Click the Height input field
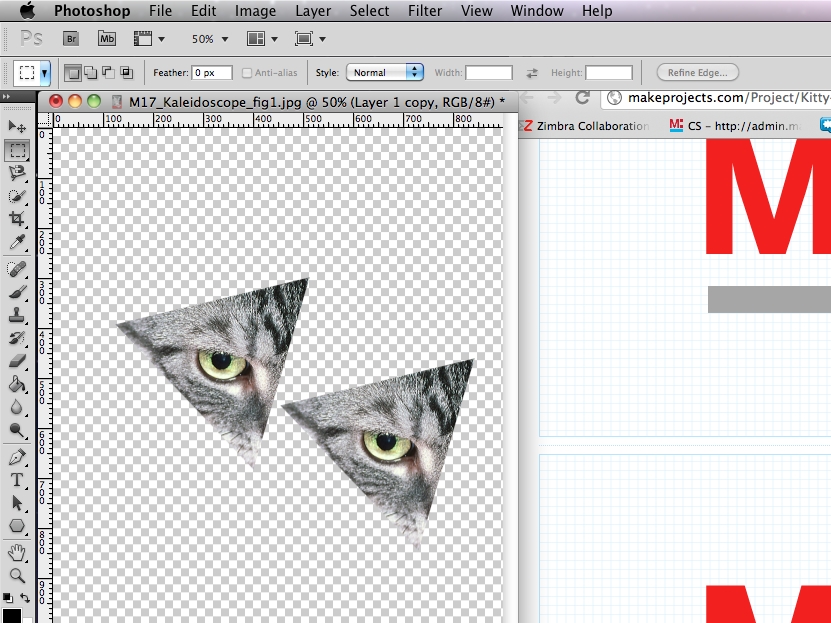831x623 pixels. pyautogui.click(x=609, y=73)
